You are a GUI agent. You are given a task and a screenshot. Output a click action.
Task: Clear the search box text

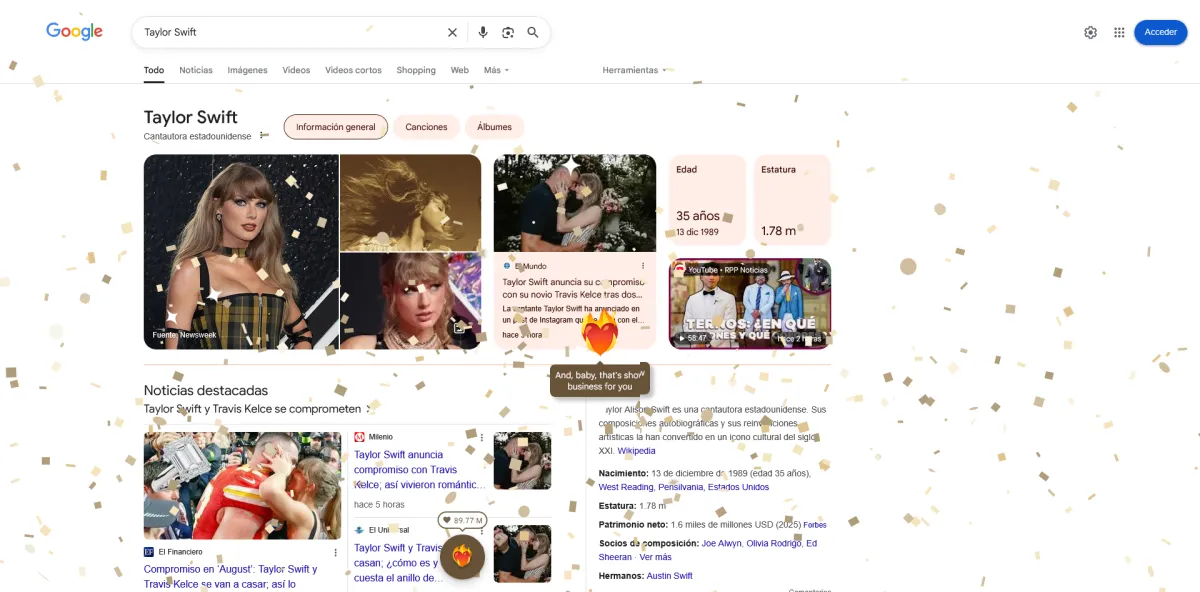(452, 32)
